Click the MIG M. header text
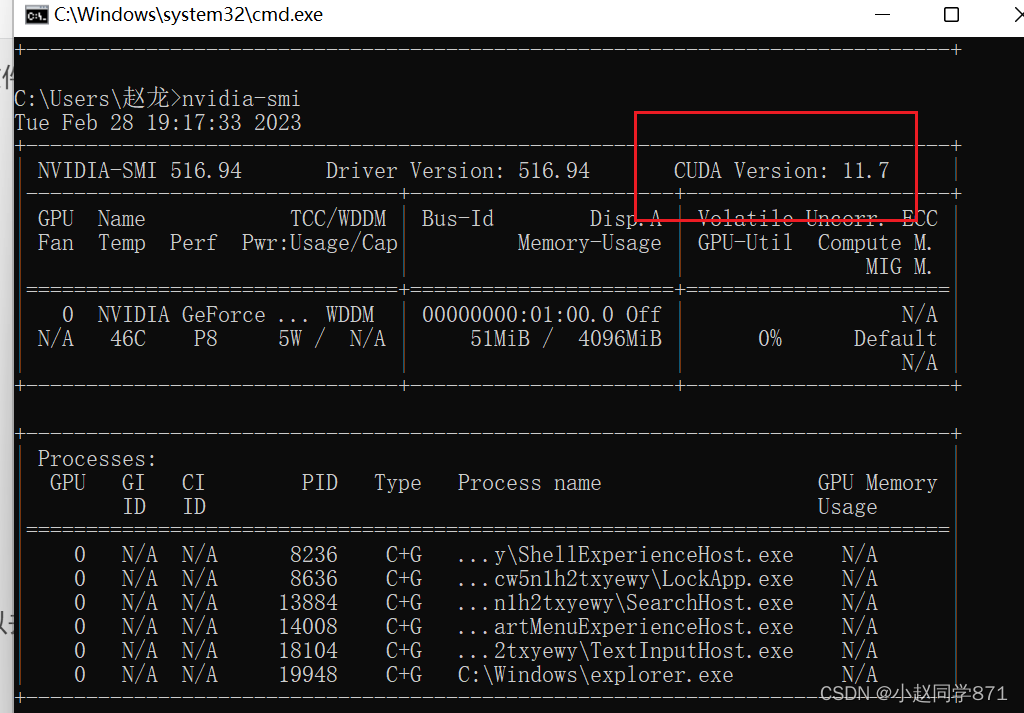Viewport: 1024px width, 713px height. 899,266
